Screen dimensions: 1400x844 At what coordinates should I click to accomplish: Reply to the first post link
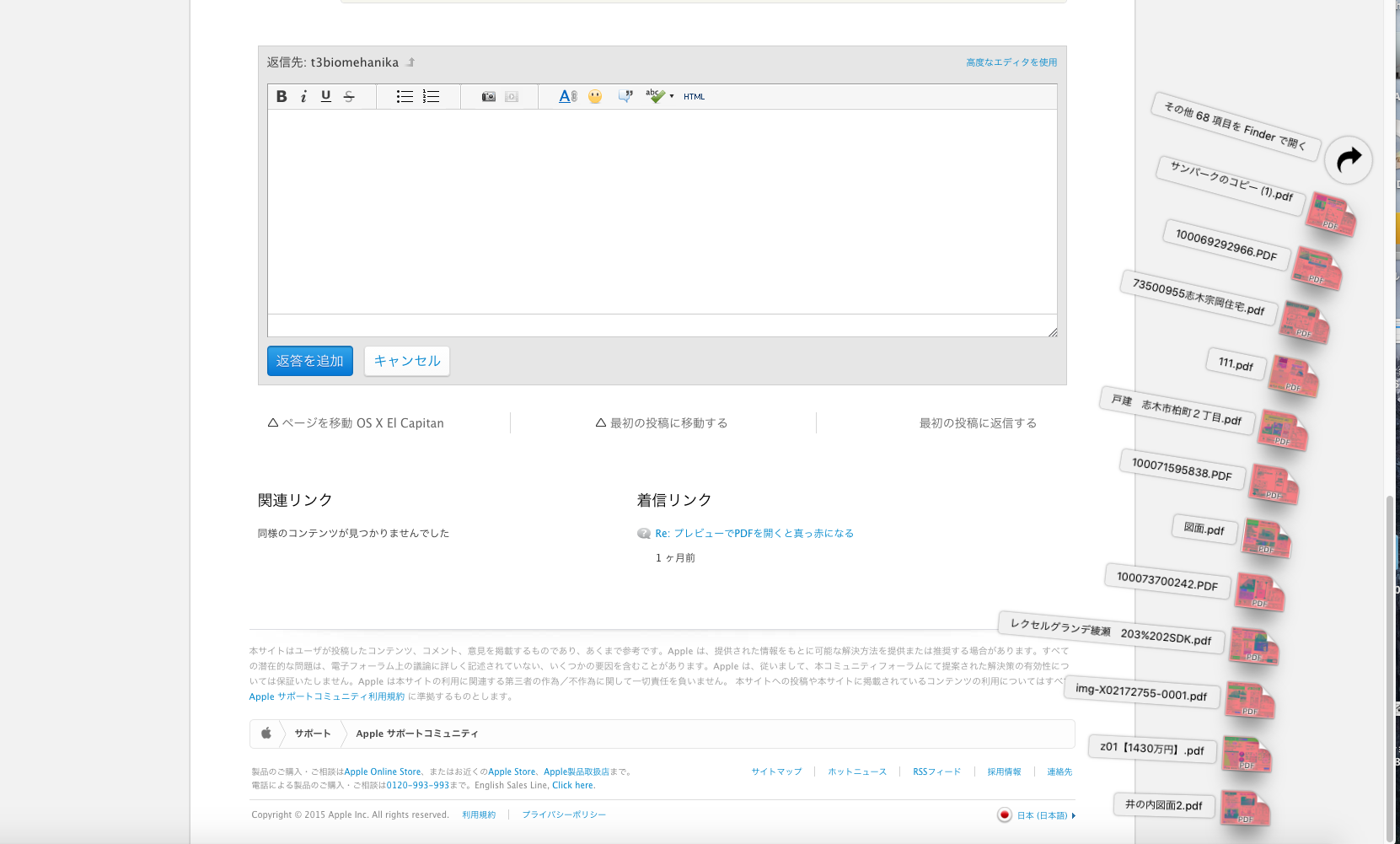pos(978,423)
